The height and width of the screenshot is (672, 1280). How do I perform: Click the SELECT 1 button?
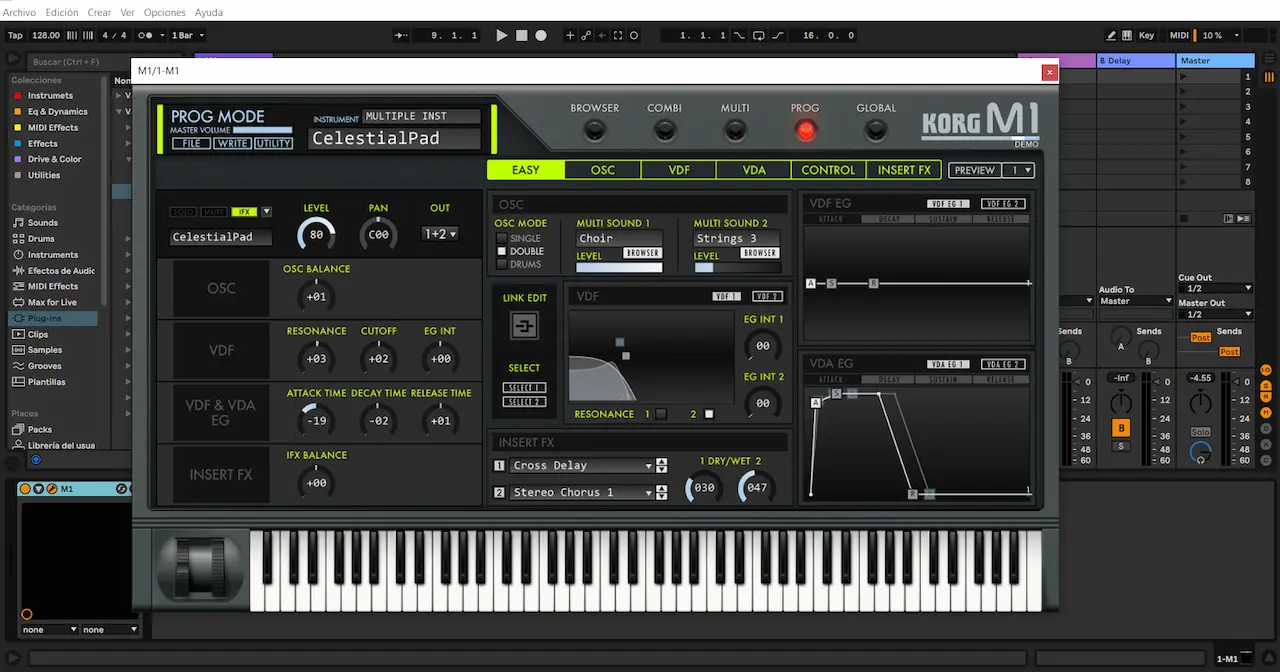524,388
